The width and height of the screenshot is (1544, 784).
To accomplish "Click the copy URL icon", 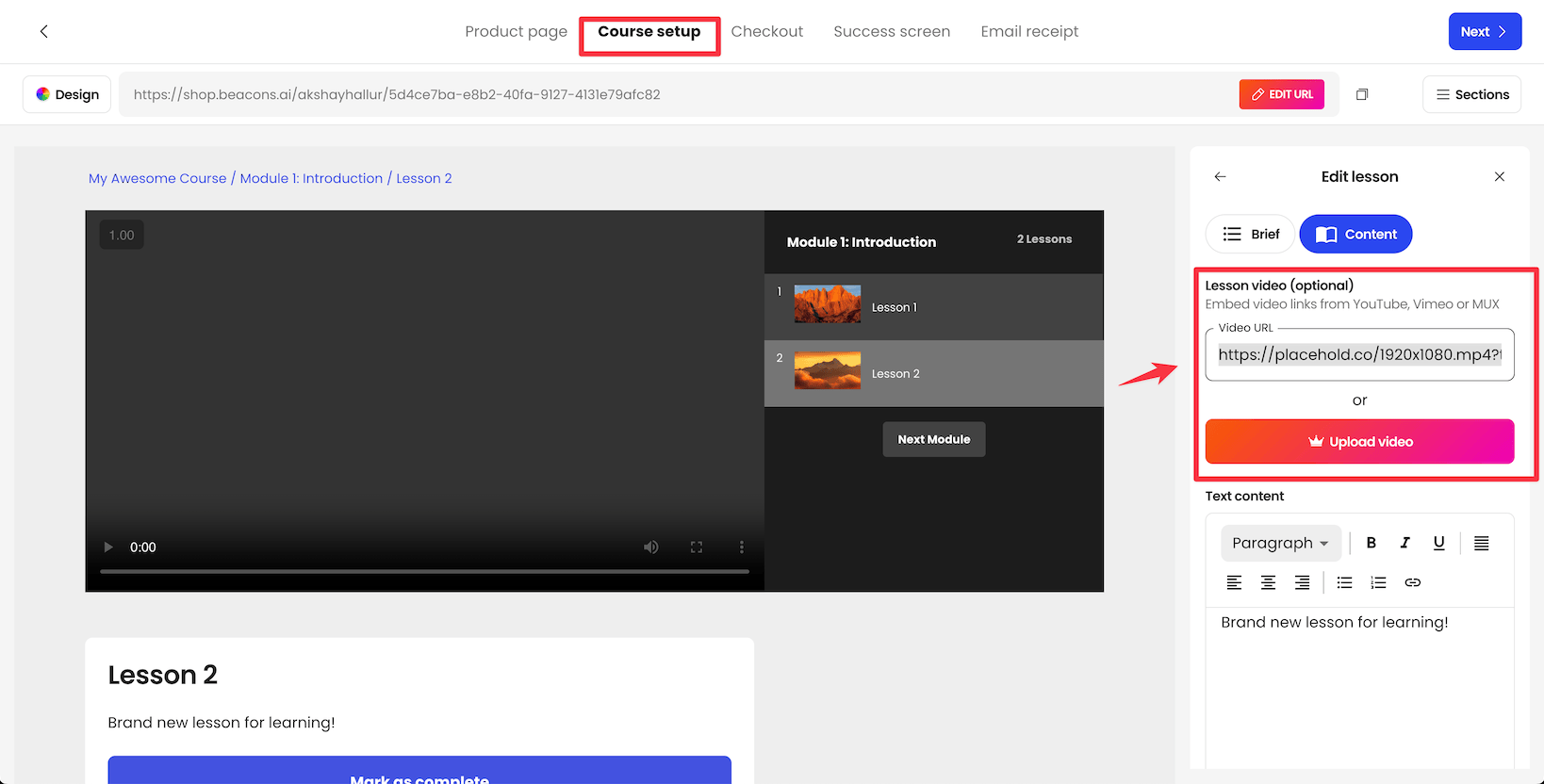I will tap(1361, 94).
